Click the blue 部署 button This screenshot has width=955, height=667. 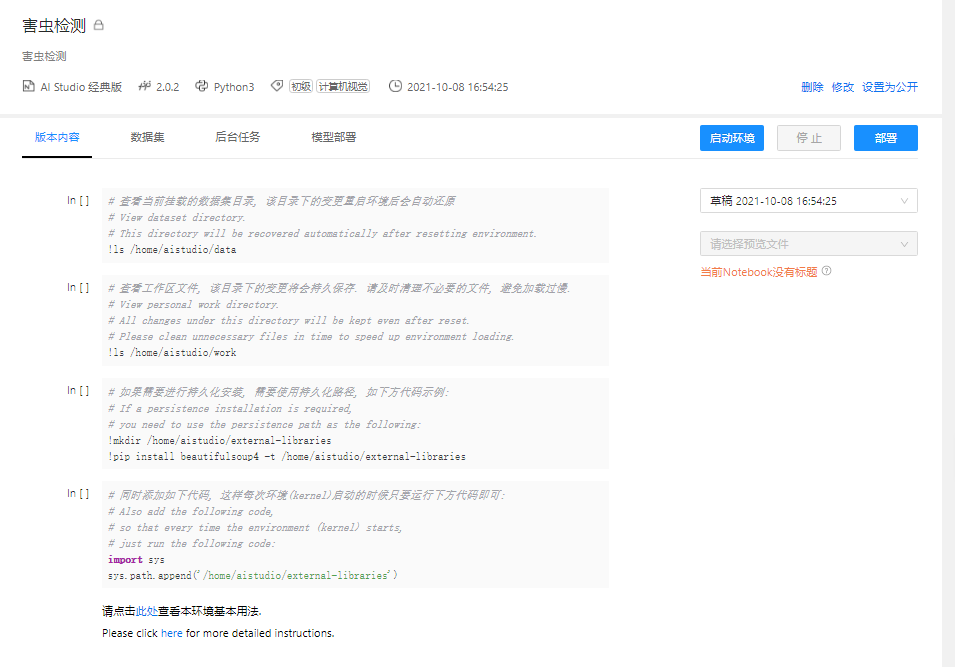886,138
